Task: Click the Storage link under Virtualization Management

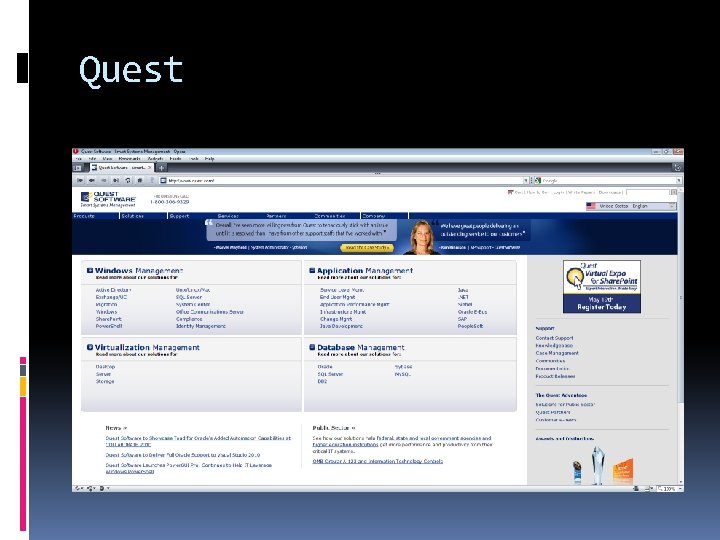Action: point(105,382)
